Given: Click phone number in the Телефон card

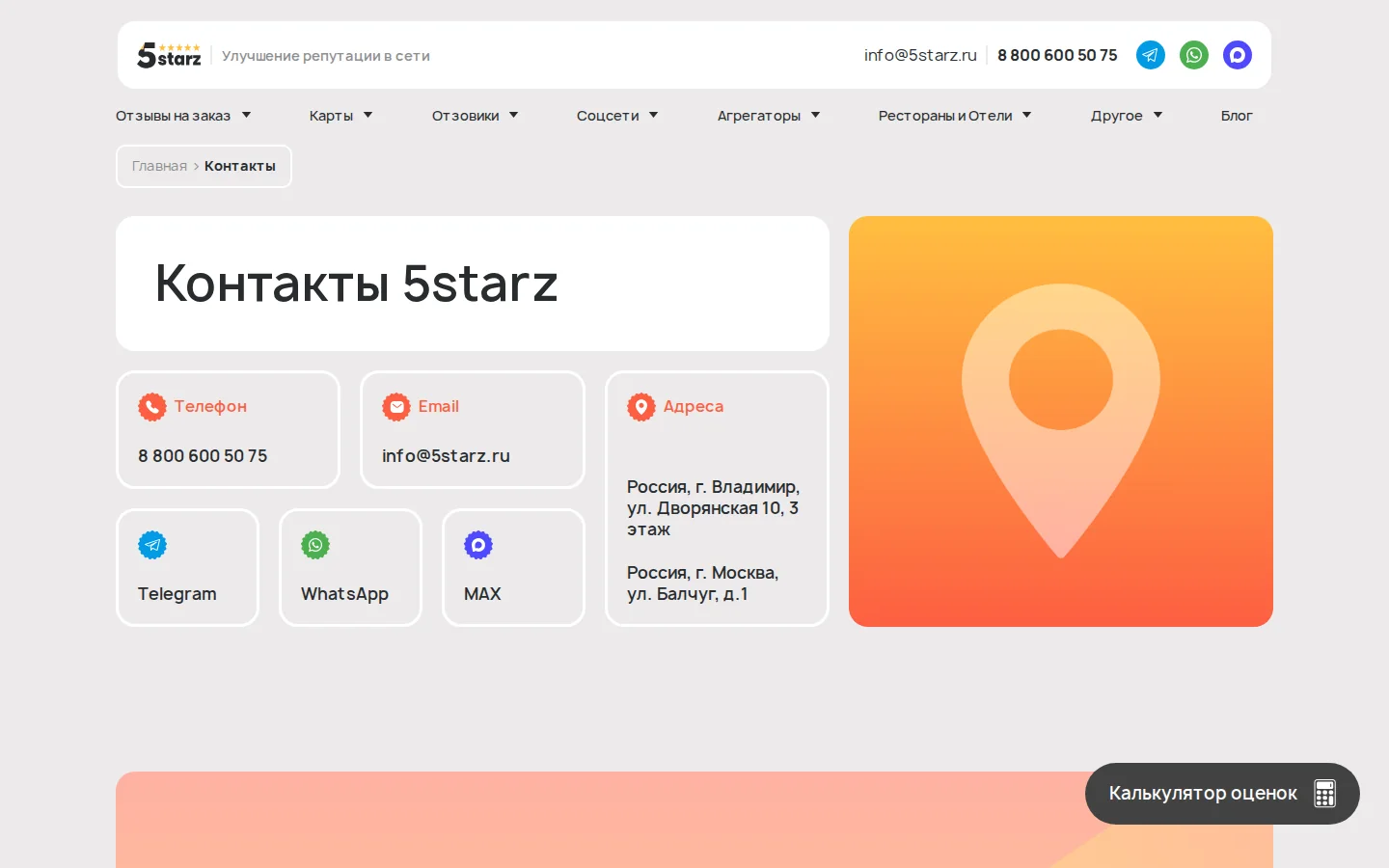Looking at the screenshot, I should (x=203, y=455).
